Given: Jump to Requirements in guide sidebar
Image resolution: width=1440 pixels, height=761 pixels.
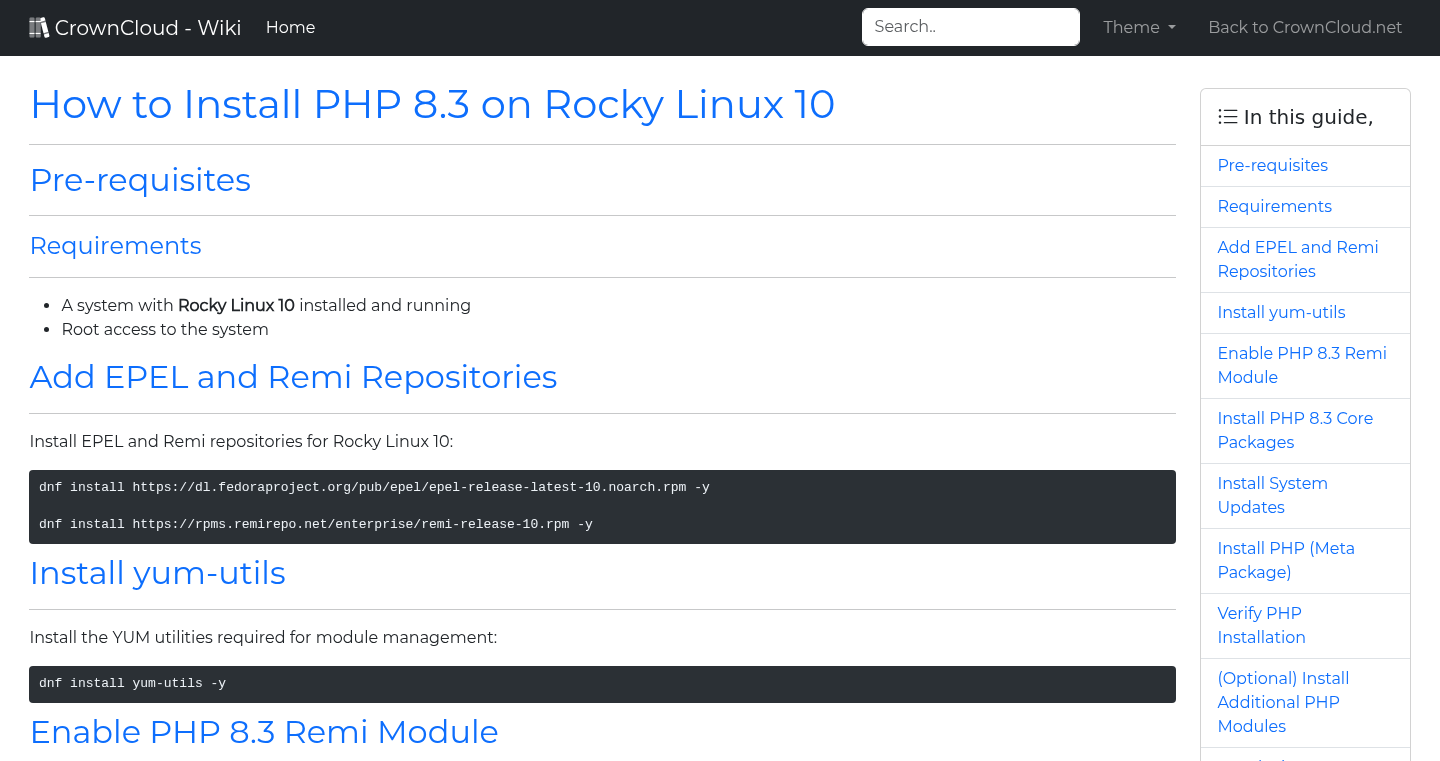Looking at the screenshot, I should point(1274,207).
